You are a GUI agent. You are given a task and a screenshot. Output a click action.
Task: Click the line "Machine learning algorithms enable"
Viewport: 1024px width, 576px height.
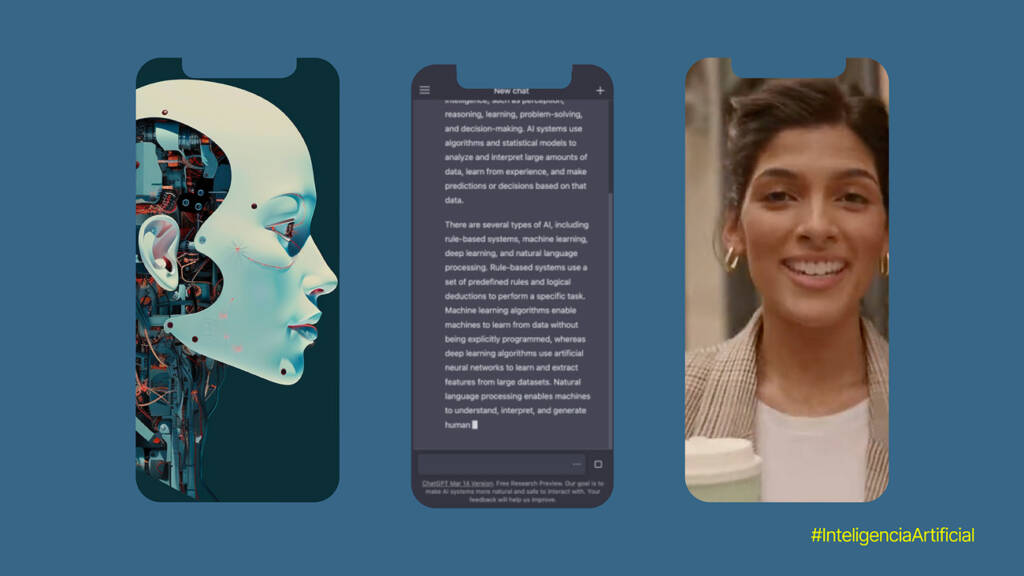point(511,310)
